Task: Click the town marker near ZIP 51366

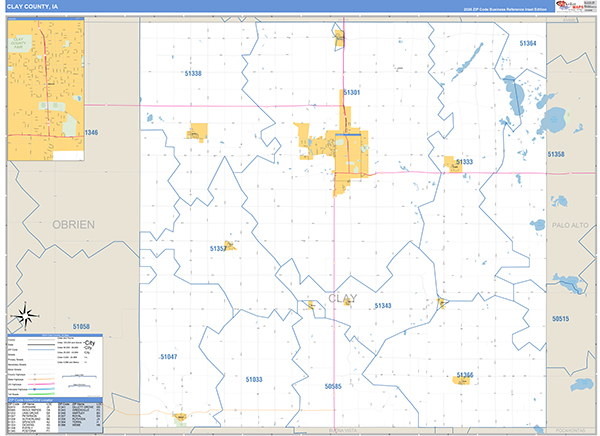Action: coord(465,381)
